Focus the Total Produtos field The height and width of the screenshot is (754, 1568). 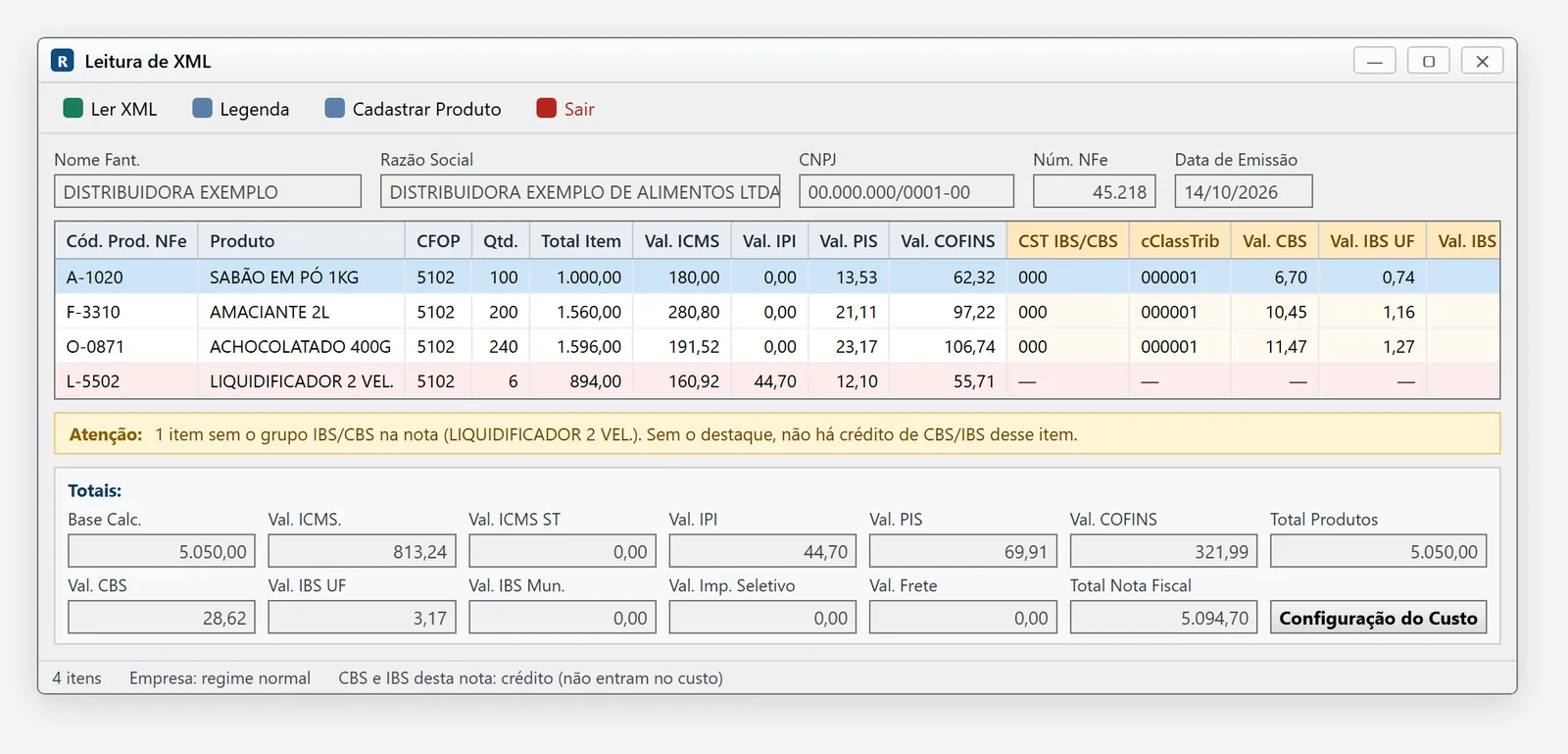coord(1378,551)
